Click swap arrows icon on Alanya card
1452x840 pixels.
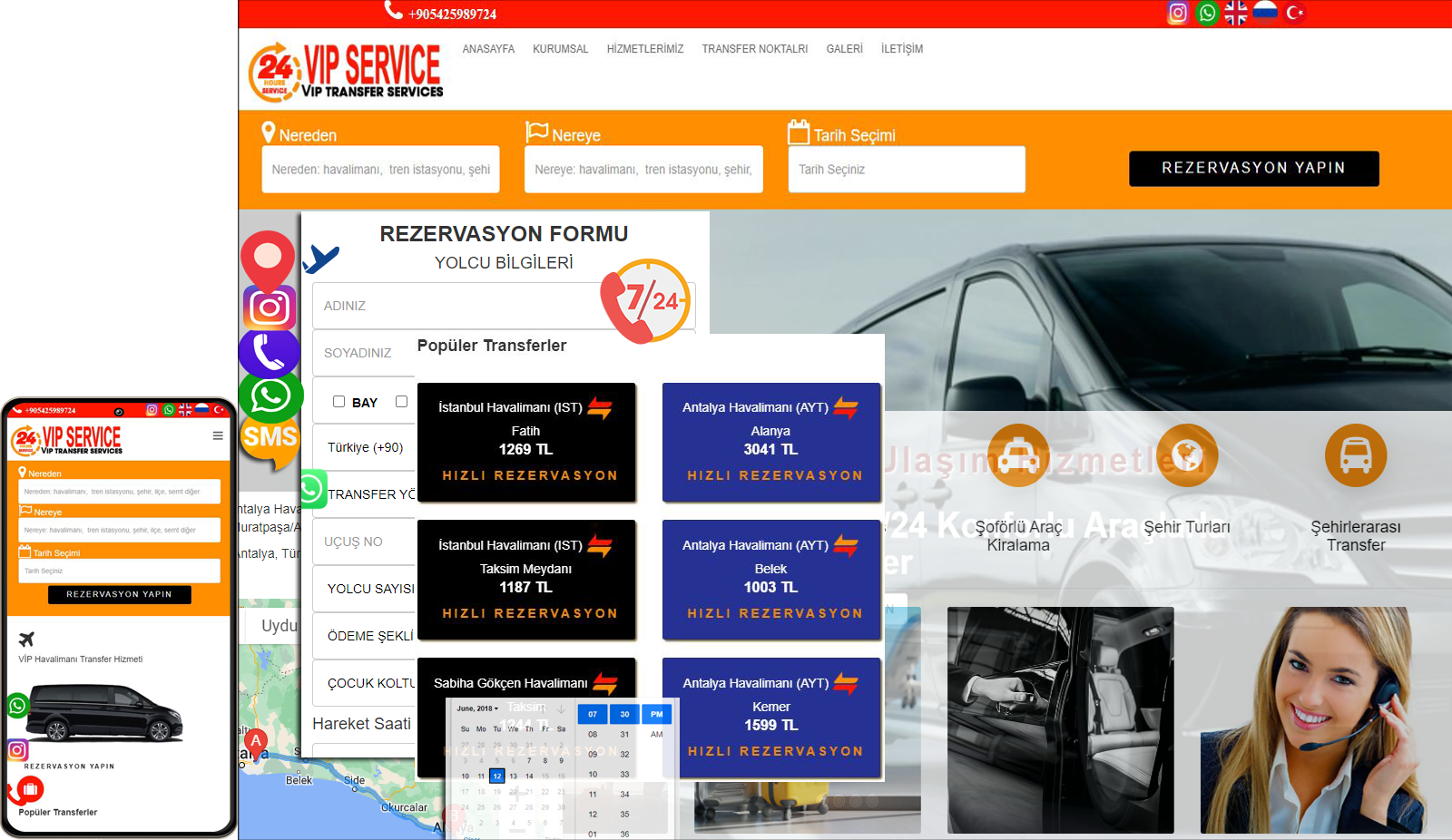point(846,408)
